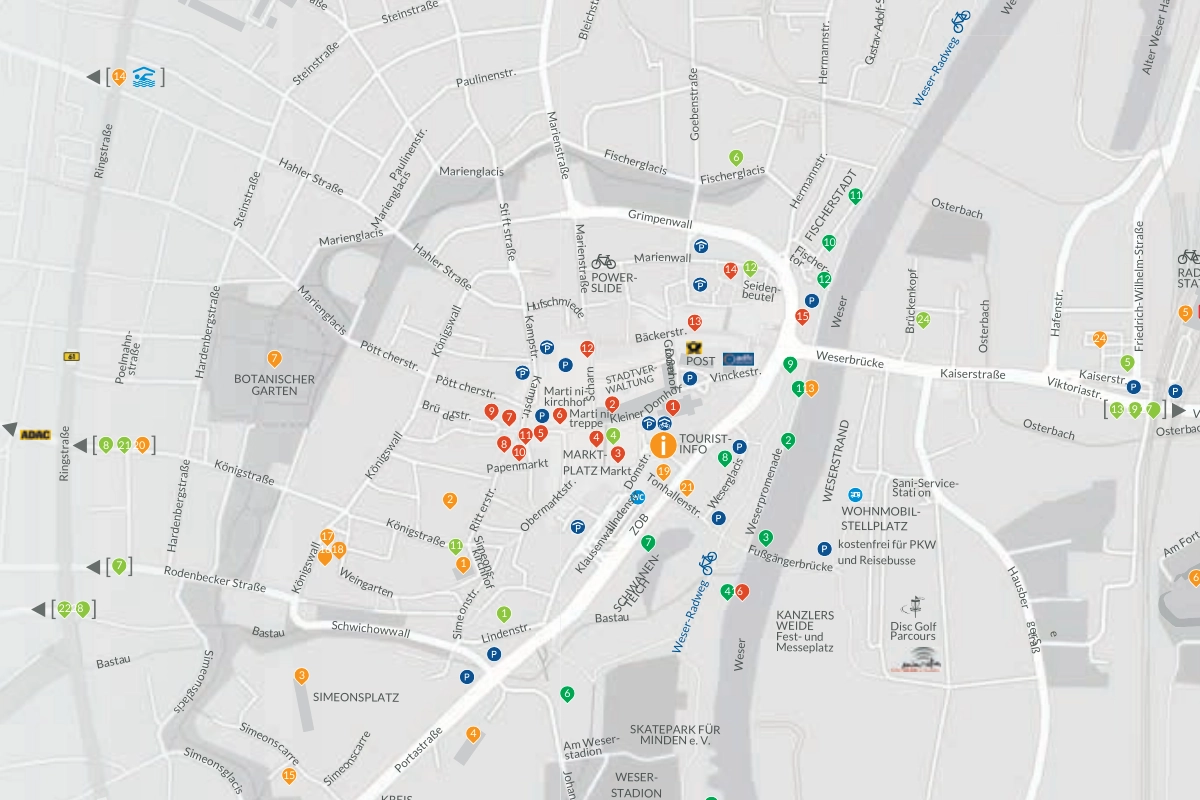Select the swimming pool icon
This screenshot has height=800, width=1200.
pos(146,76)
